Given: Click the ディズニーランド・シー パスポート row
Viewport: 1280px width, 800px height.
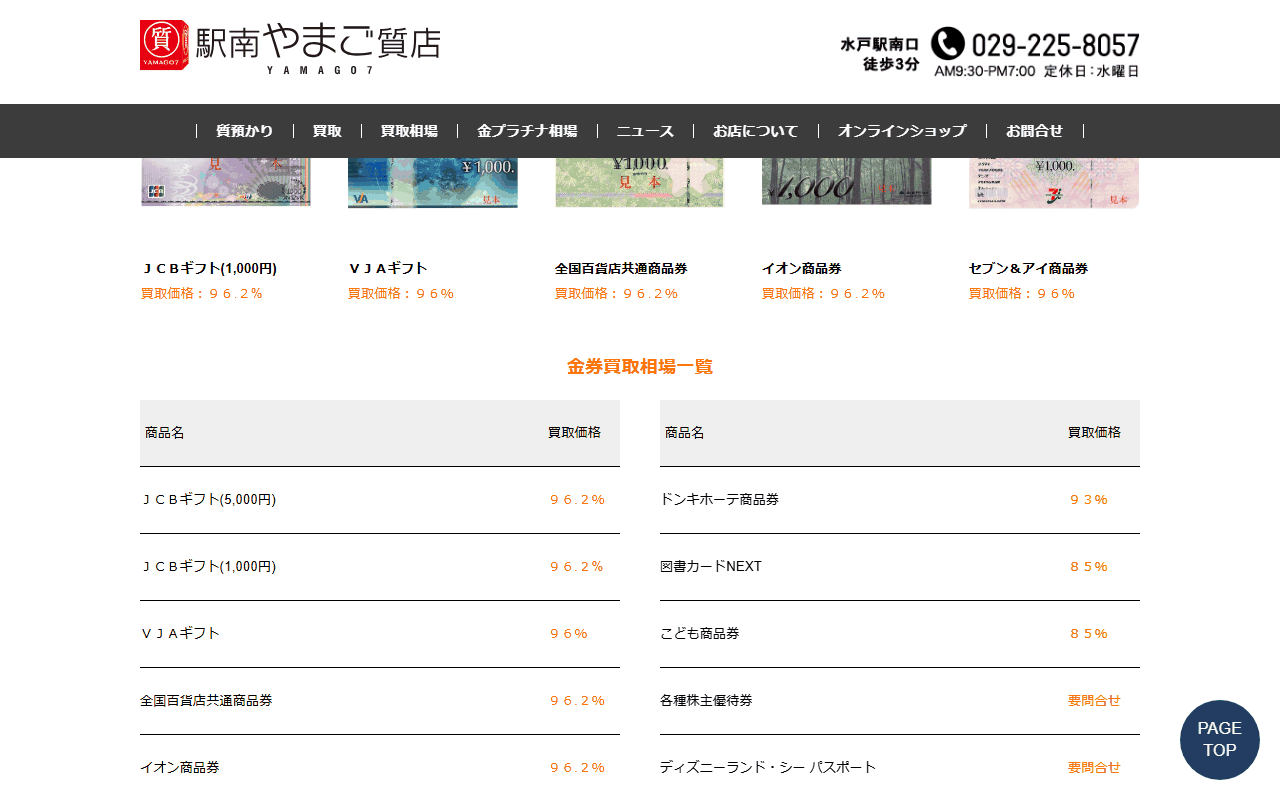Looking at the screenshot, I should (900, 767).
